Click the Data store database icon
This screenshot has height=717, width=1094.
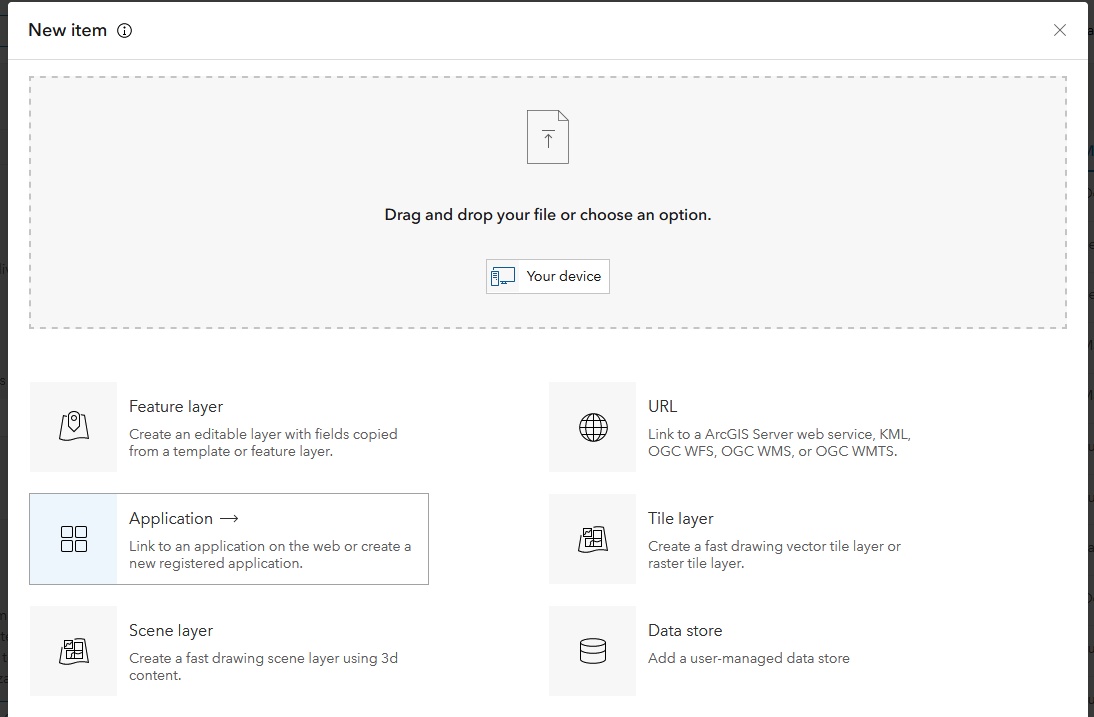click(x=592, y=650)
